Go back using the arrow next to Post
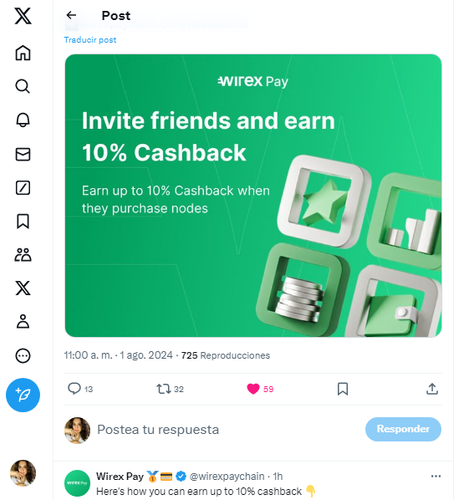The image size is (469, 500). point(71,15)
